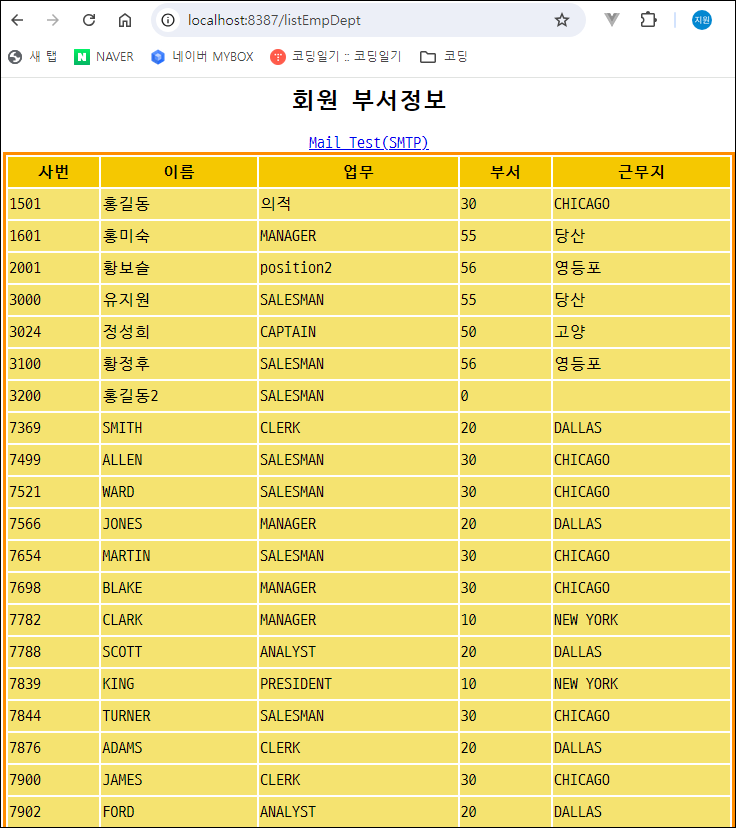Click the name BLAKE

122,588
